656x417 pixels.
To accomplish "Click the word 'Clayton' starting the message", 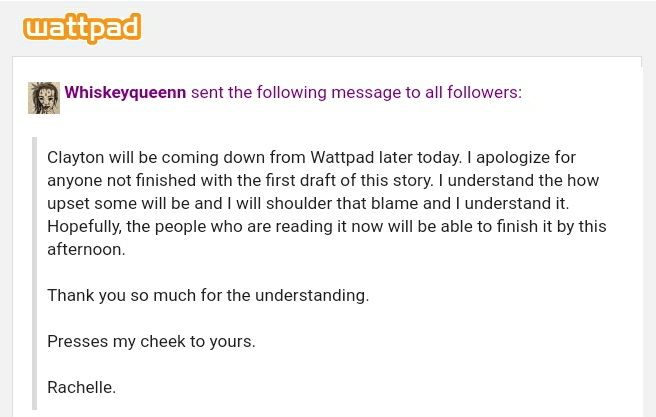I will (76, 158).
